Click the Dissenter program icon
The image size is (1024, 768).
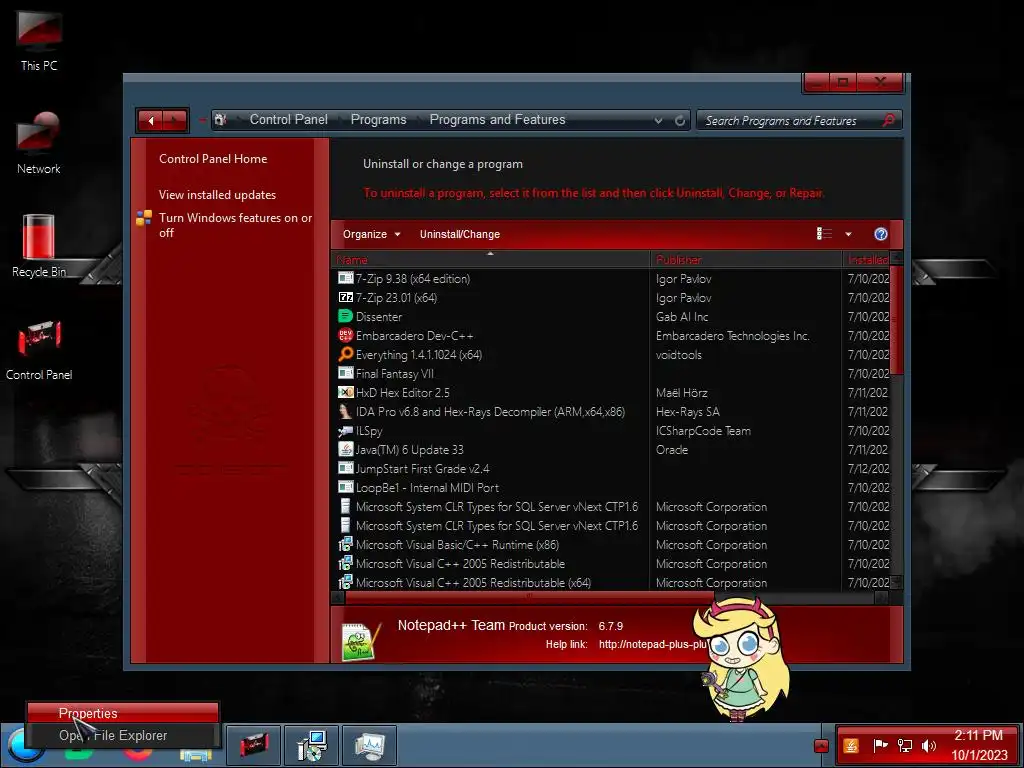coord(345,316)
